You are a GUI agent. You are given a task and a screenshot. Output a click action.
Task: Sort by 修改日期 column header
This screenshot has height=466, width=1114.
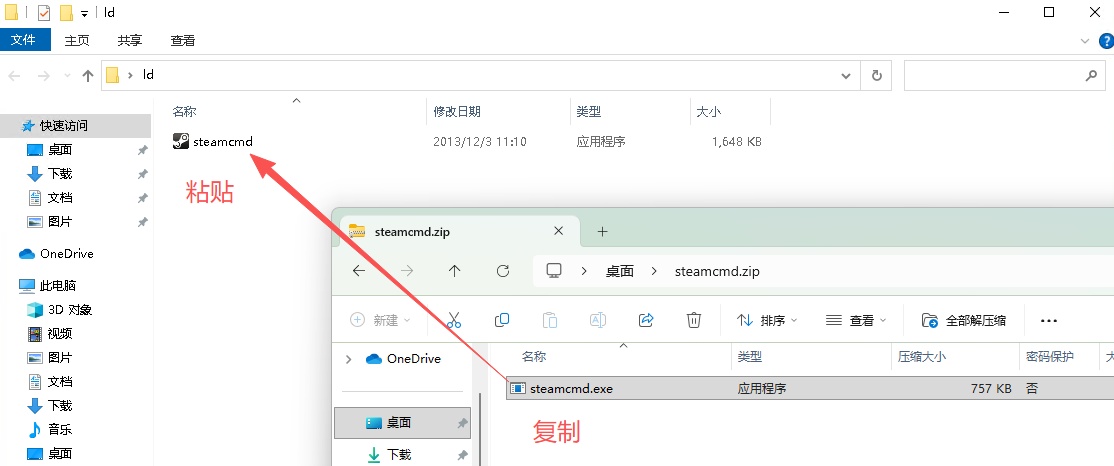click(457, 112)
